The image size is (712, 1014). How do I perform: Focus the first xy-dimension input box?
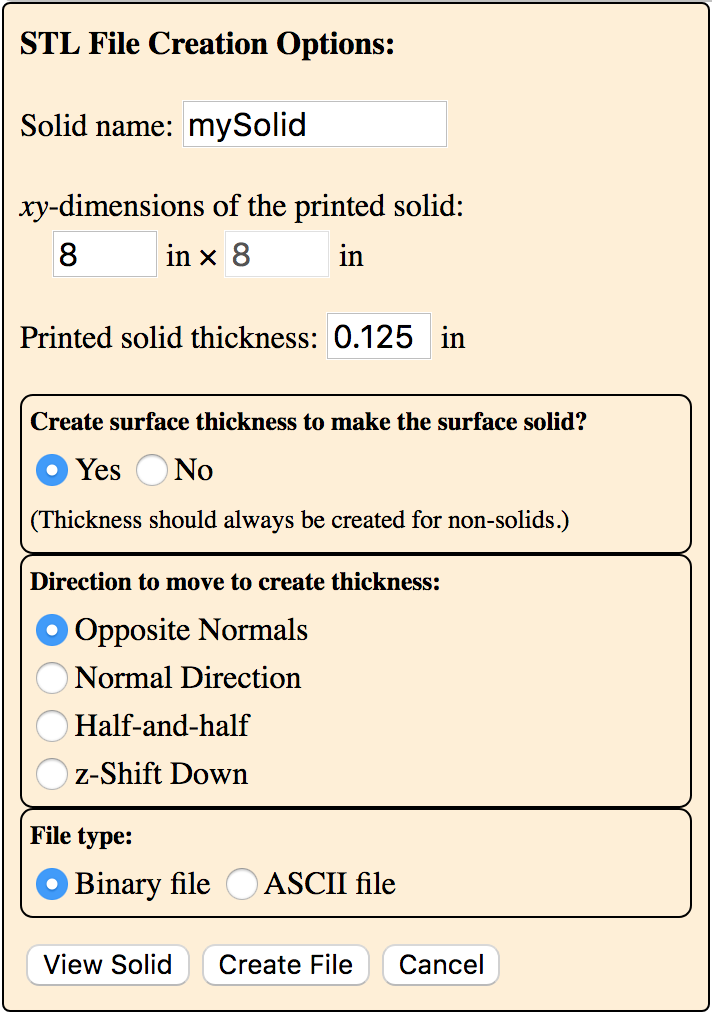(x=105, y=254)
